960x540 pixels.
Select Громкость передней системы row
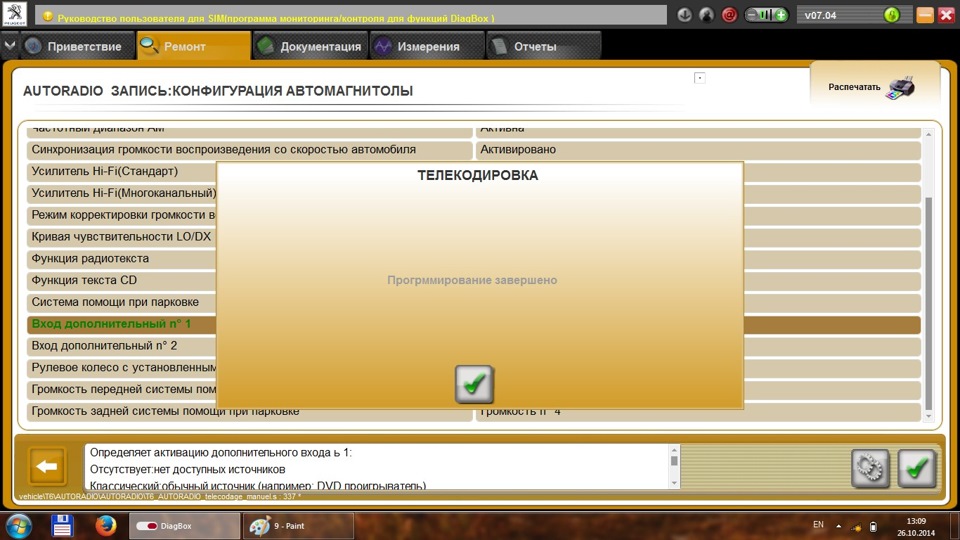point(121,389)
